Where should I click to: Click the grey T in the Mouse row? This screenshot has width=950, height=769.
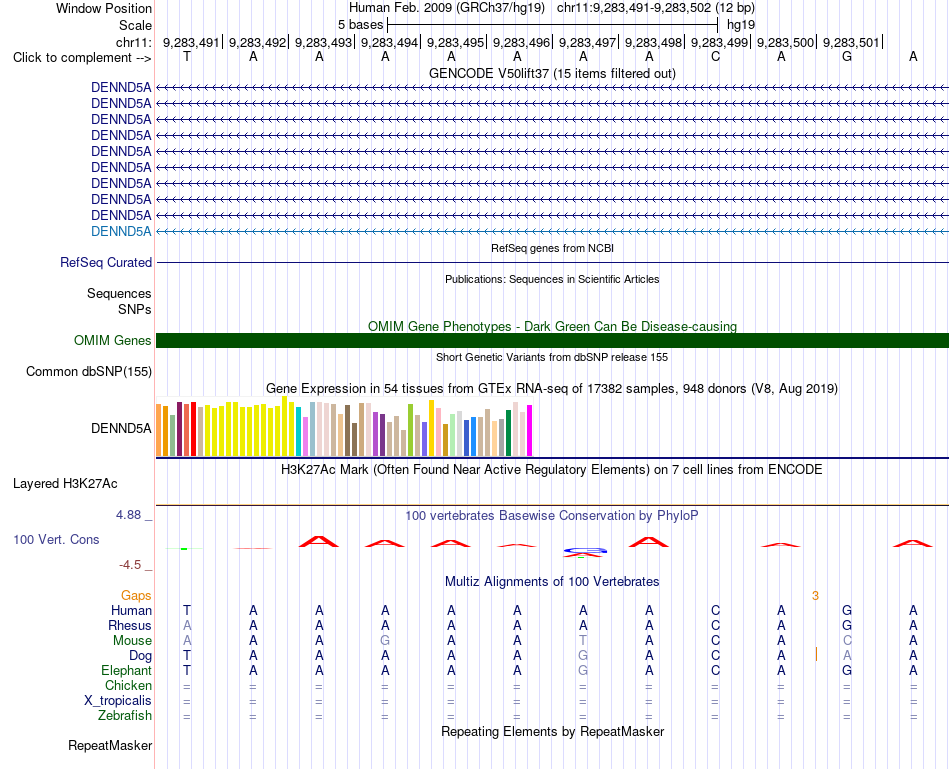tap(583, 641)
